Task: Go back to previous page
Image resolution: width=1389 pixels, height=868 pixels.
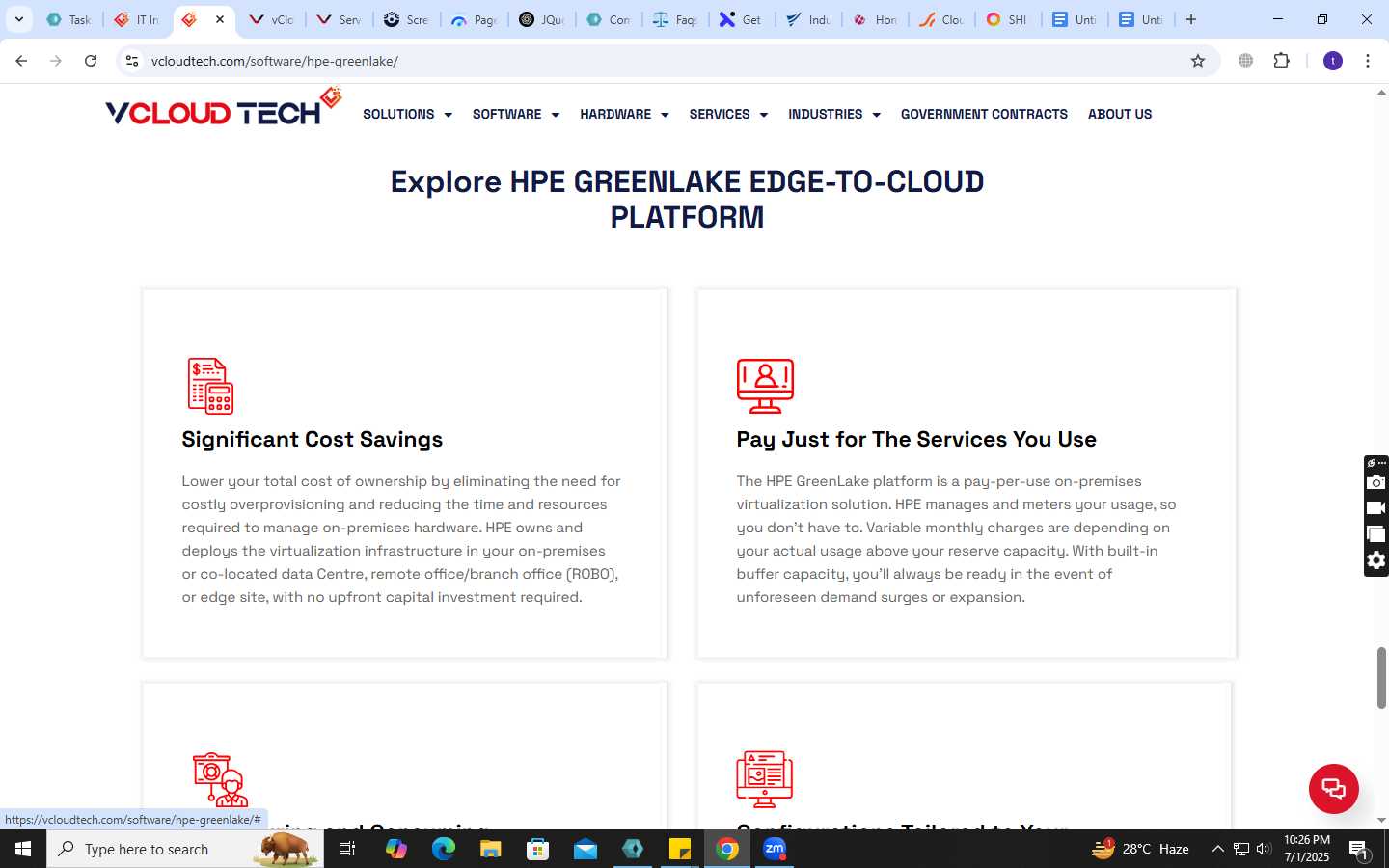Action: point(21,61)
